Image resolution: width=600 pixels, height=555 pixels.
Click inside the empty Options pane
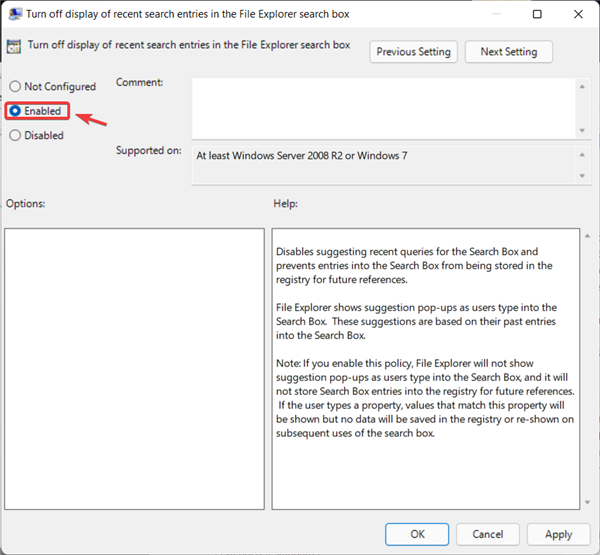coord(134,368)
